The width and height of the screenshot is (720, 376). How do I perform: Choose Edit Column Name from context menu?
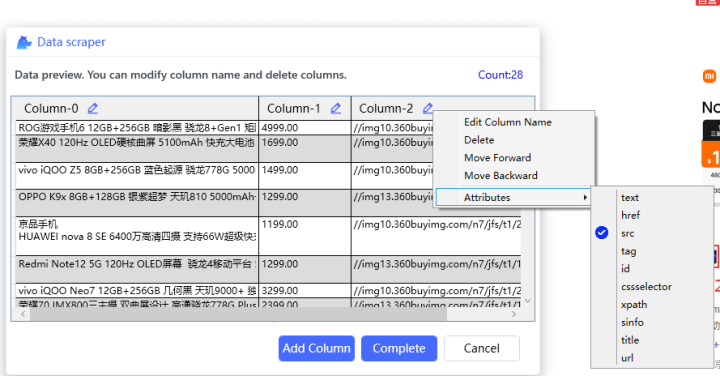click(x=507, y=122)
